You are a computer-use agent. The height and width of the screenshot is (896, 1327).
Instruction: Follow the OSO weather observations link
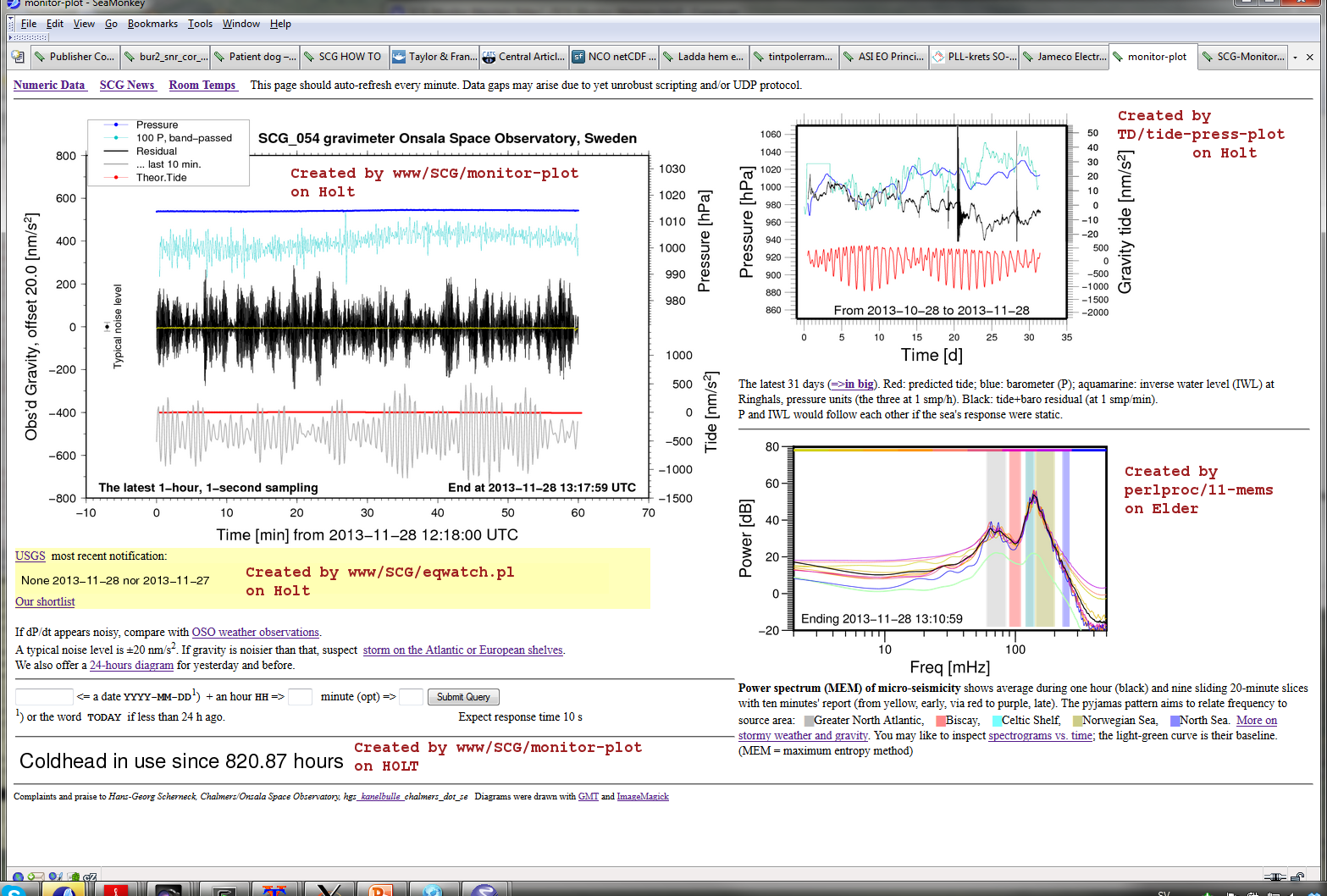tap(255, 632)
